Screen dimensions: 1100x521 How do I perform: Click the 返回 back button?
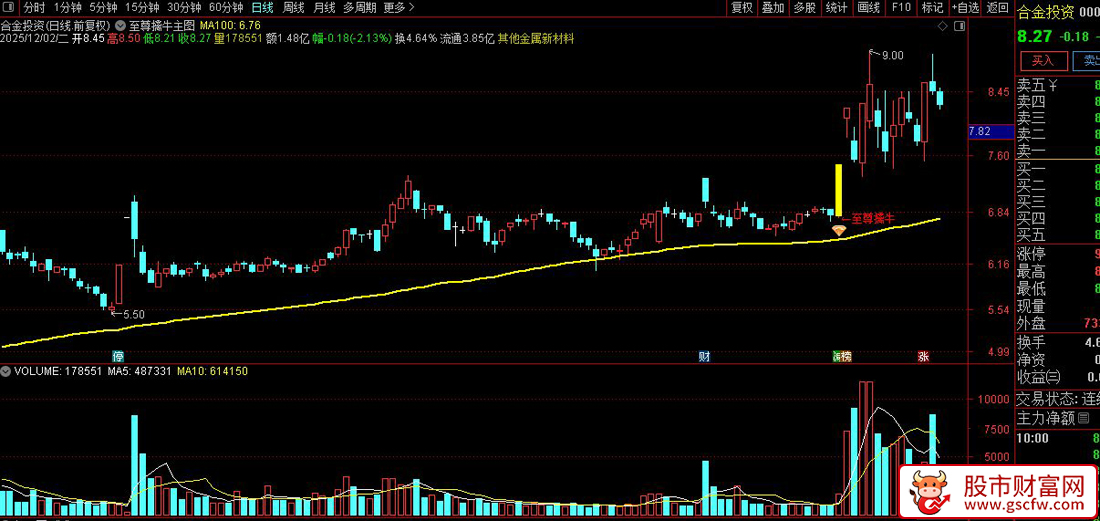coord(998,8)
